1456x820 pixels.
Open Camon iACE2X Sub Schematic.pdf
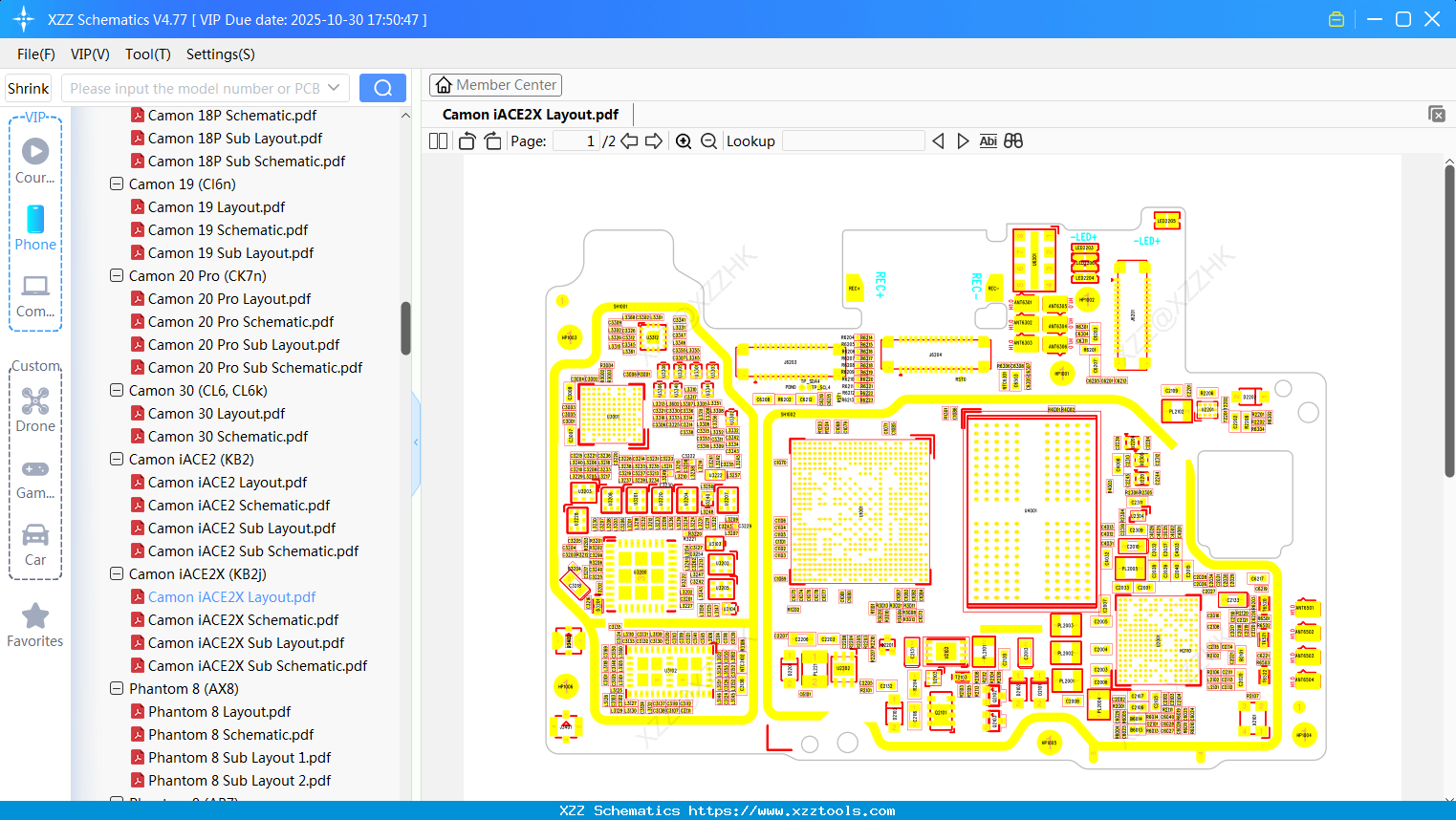(x=258, y=666)
